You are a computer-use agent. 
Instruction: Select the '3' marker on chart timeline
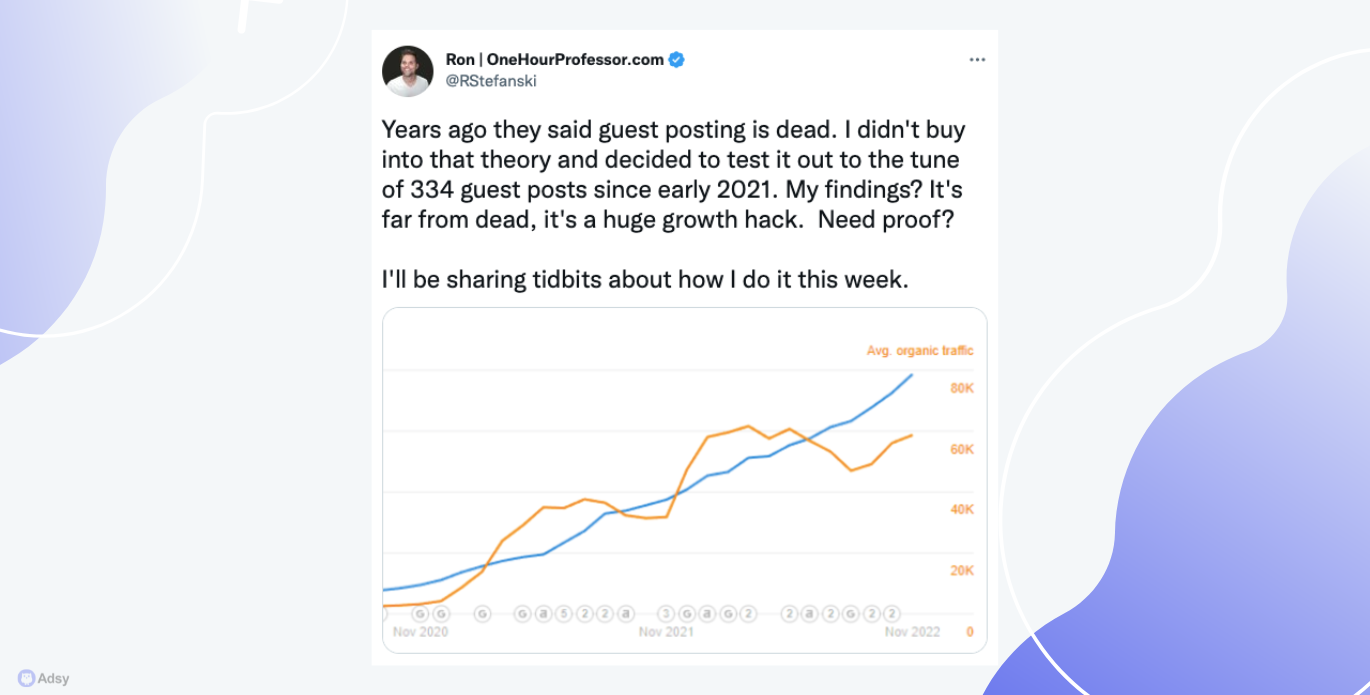click(x=666, y=613)
